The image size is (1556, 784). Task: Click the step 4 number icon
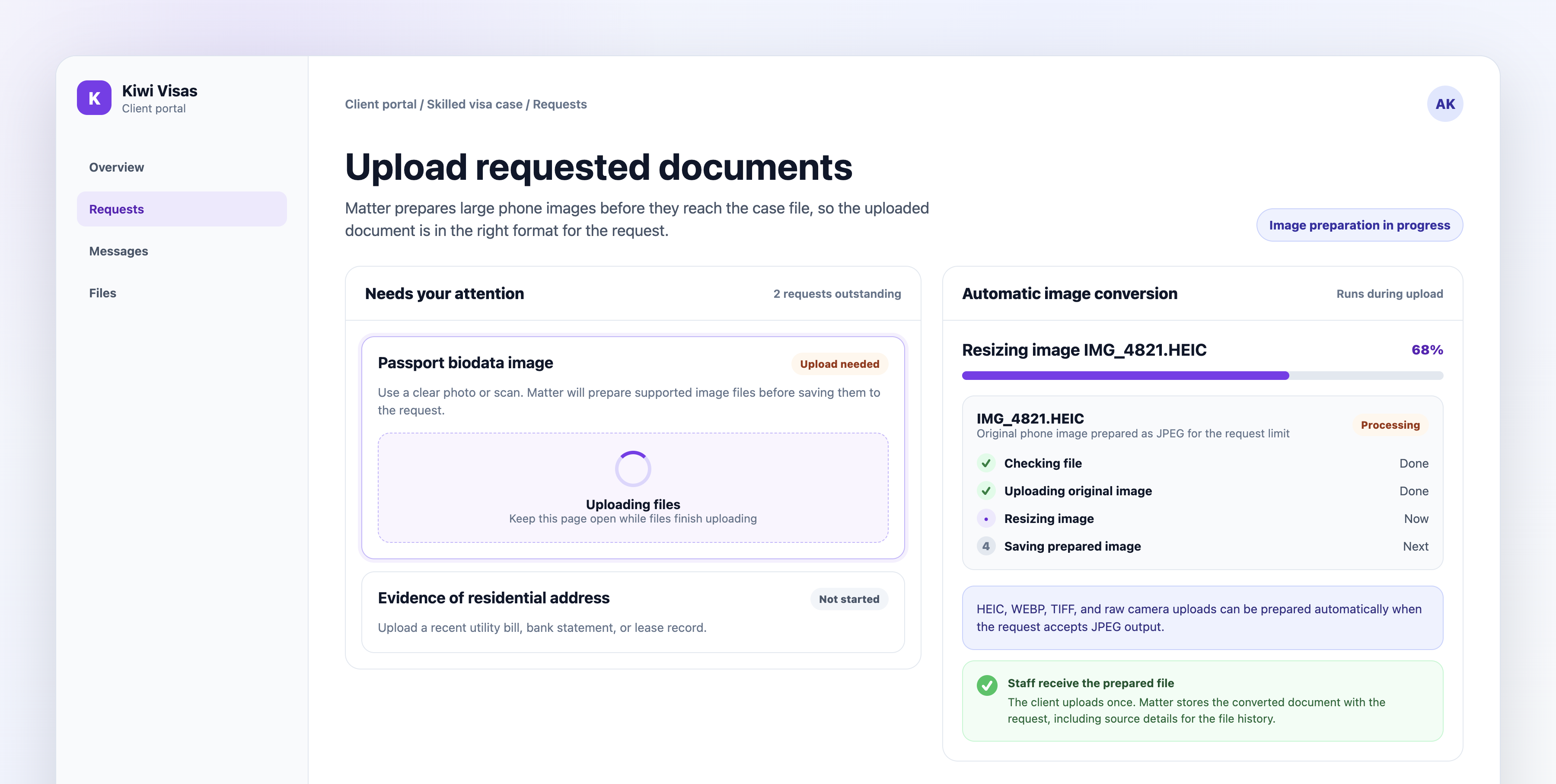(x=986, y=546)
